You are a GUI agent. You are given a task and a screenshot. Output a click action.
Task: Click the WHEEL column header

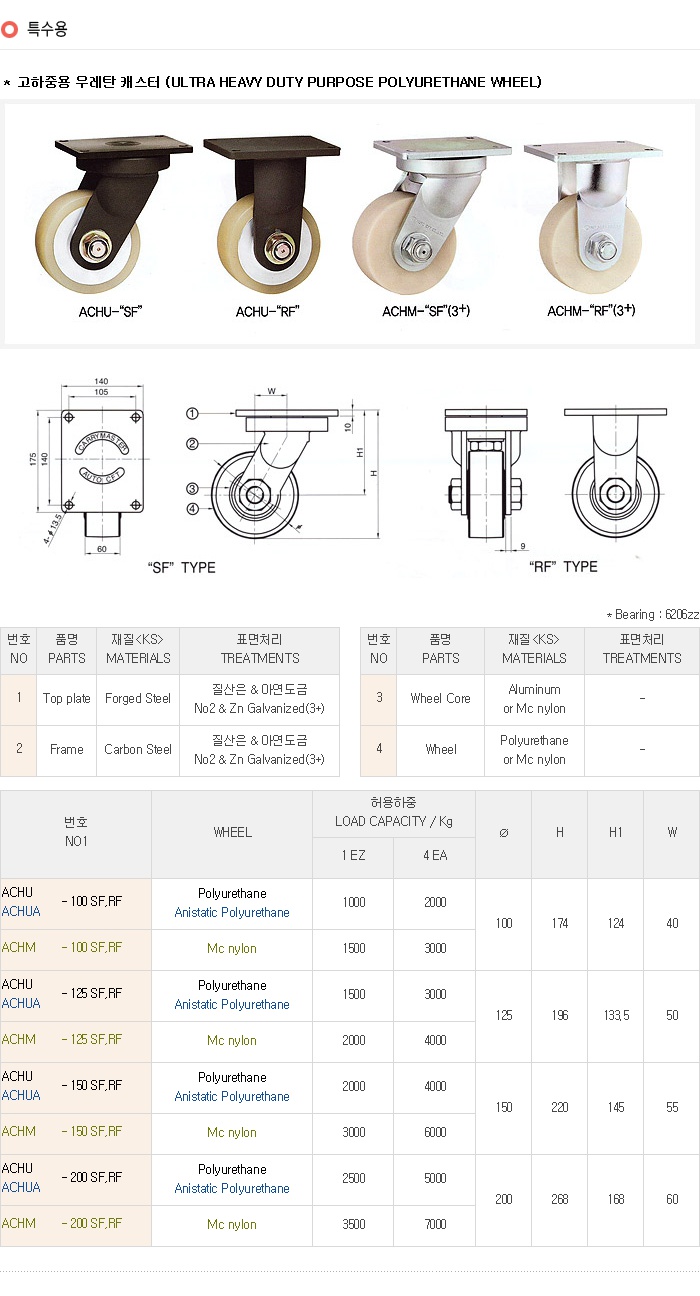232,833
